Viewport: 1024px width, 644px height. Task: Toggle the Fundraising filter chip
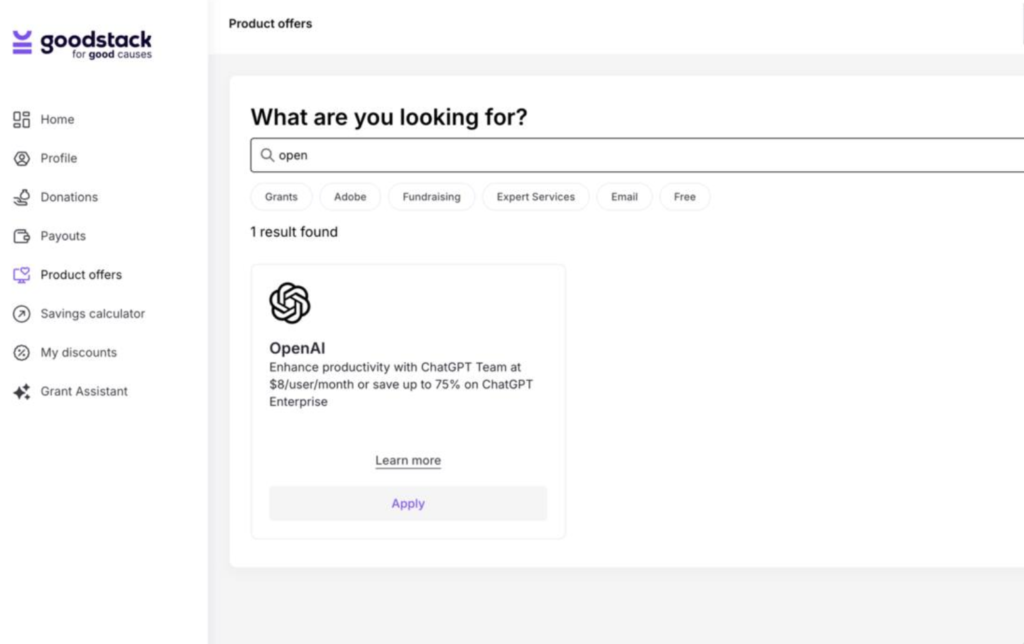[x=431, y=197]
